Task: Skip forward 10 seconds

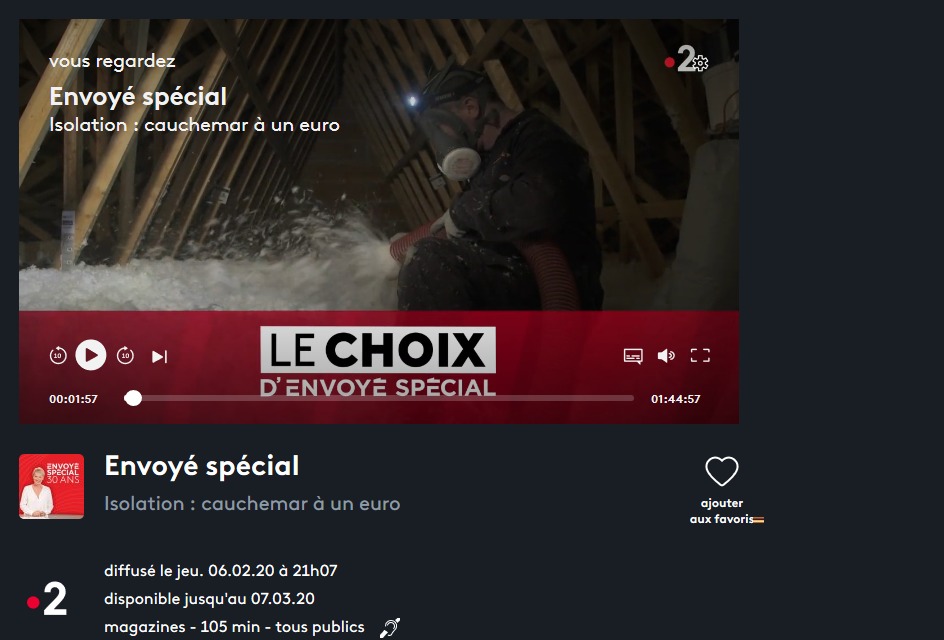Action: 125,356
